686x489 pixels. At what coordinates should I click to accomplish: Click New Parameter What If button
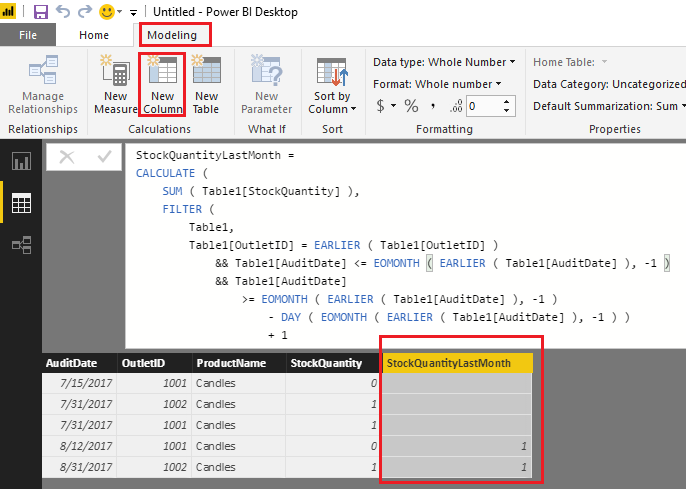coord(266,84)
